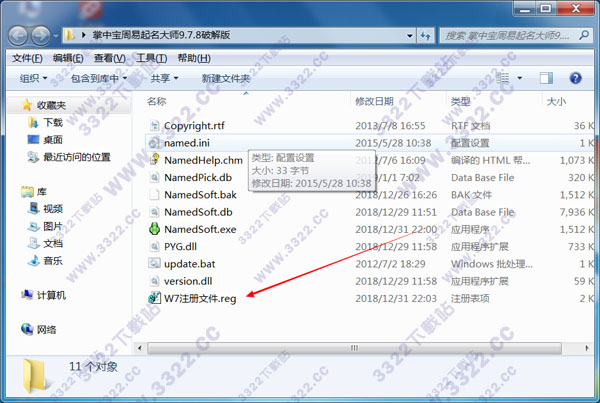Click the Back navigation arrow
This screenshot has width=600, height=403.
point(18,36)
